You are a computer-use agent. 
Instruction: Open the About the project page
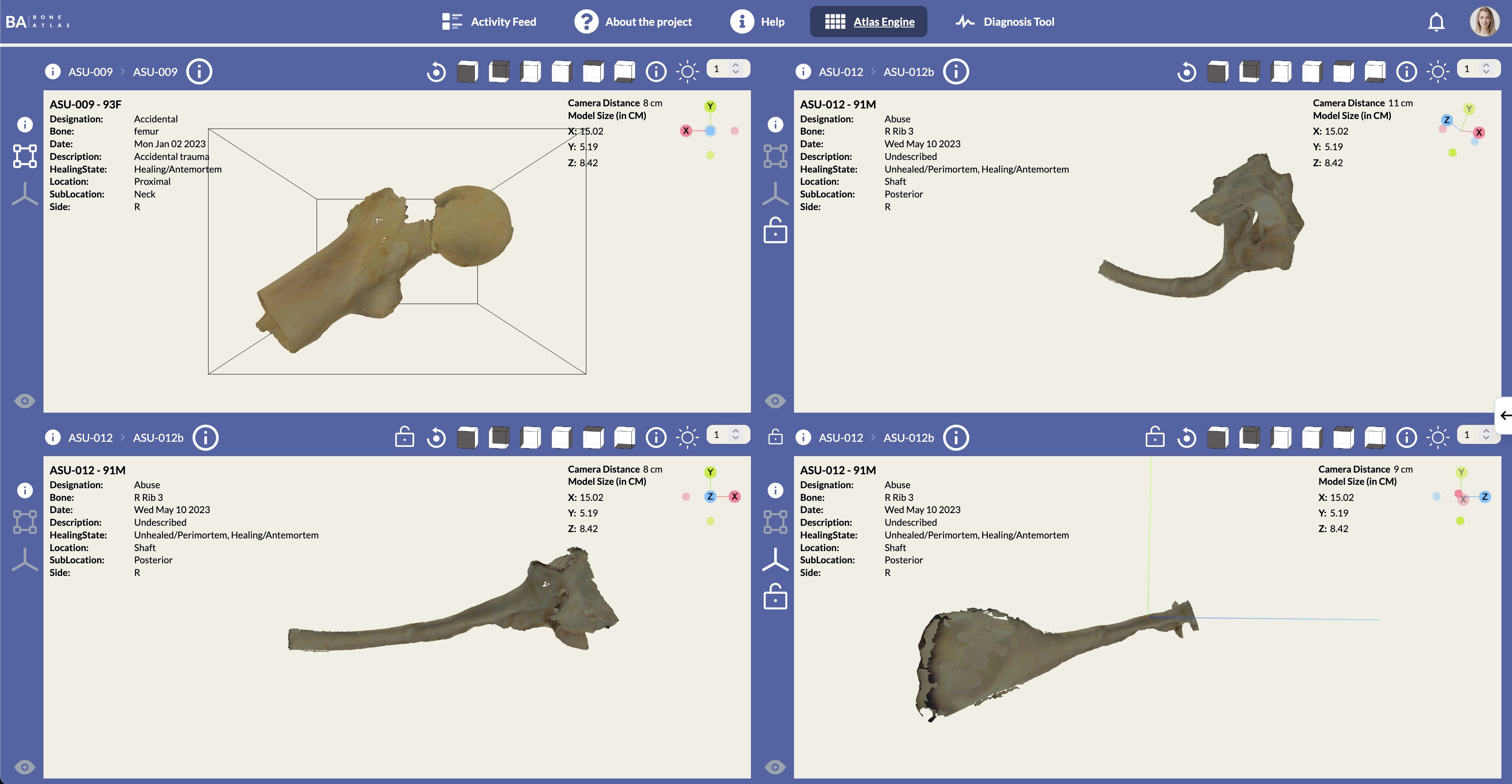[633, 22]
